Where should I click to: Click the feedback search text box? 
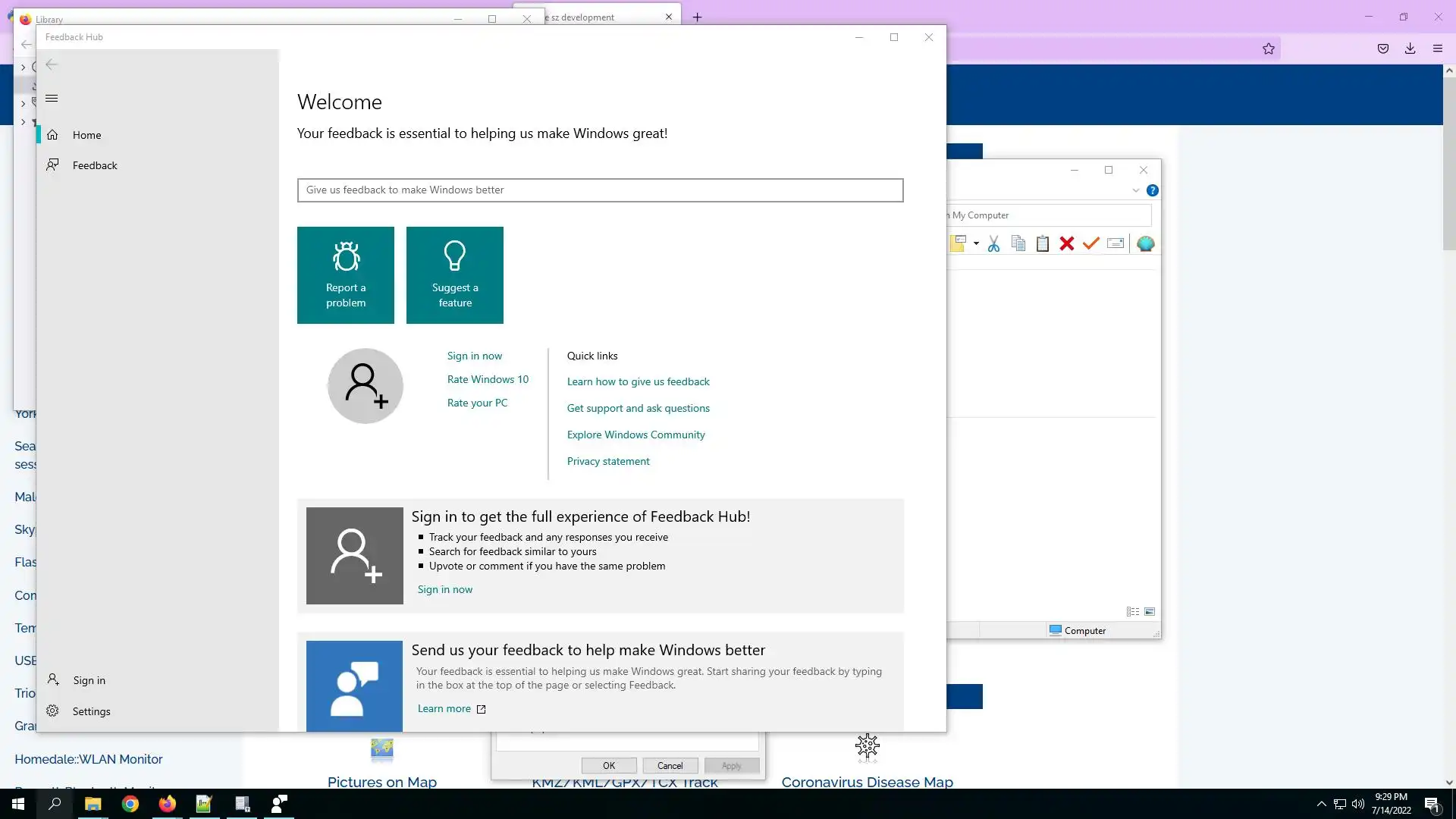(x=600, y=190)
